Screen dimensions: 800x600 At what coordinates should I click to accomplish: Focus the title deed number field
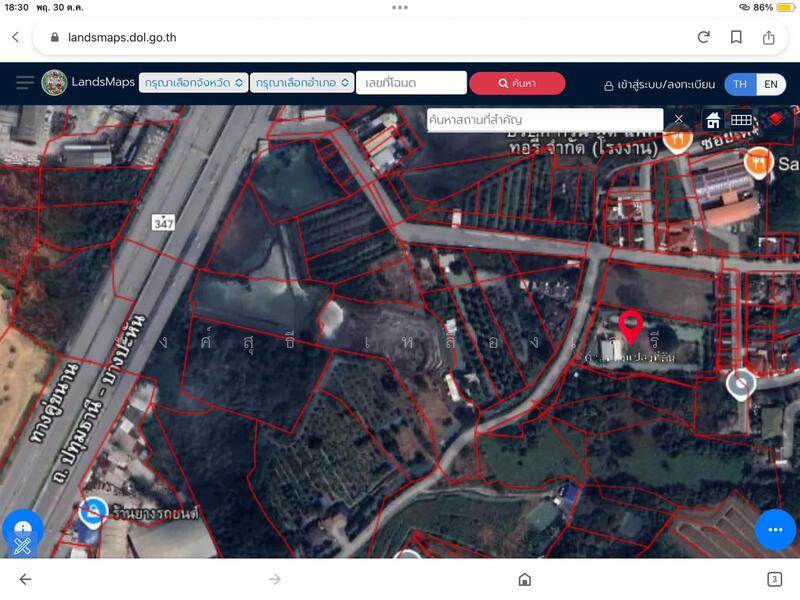tap(411, 83)
